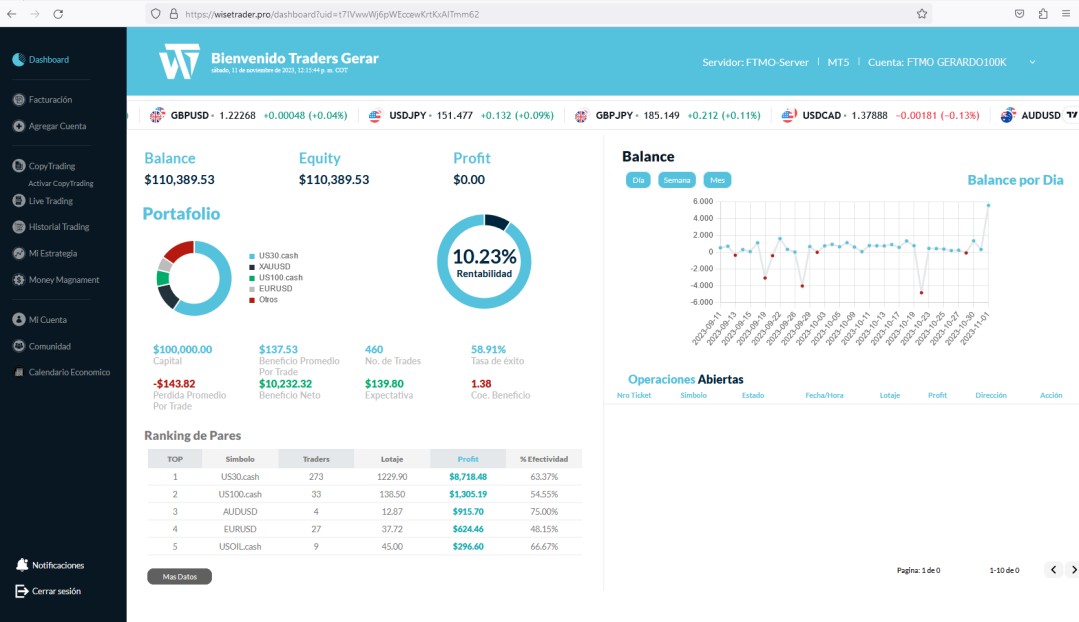Viewport: 1079px width, 622px height.
Task: Switch balance chart to Día view
Action: (638, 180)
